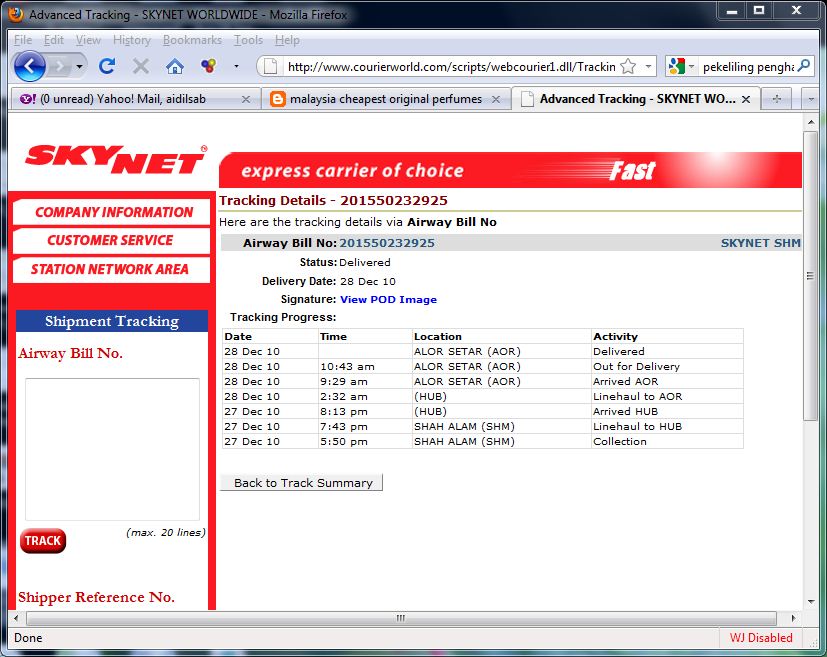The image size is (827, 657).
Task: Bookmark this page with the star icon
Action: (x=628, y=66)
